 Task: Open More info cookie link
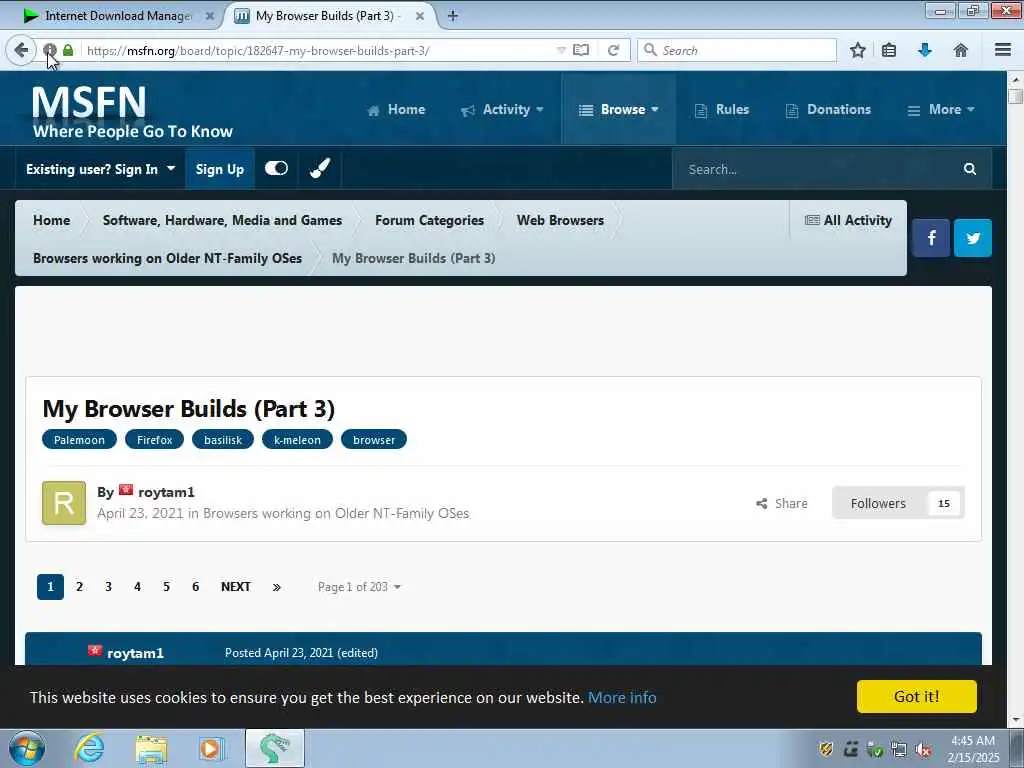[622, 697]
